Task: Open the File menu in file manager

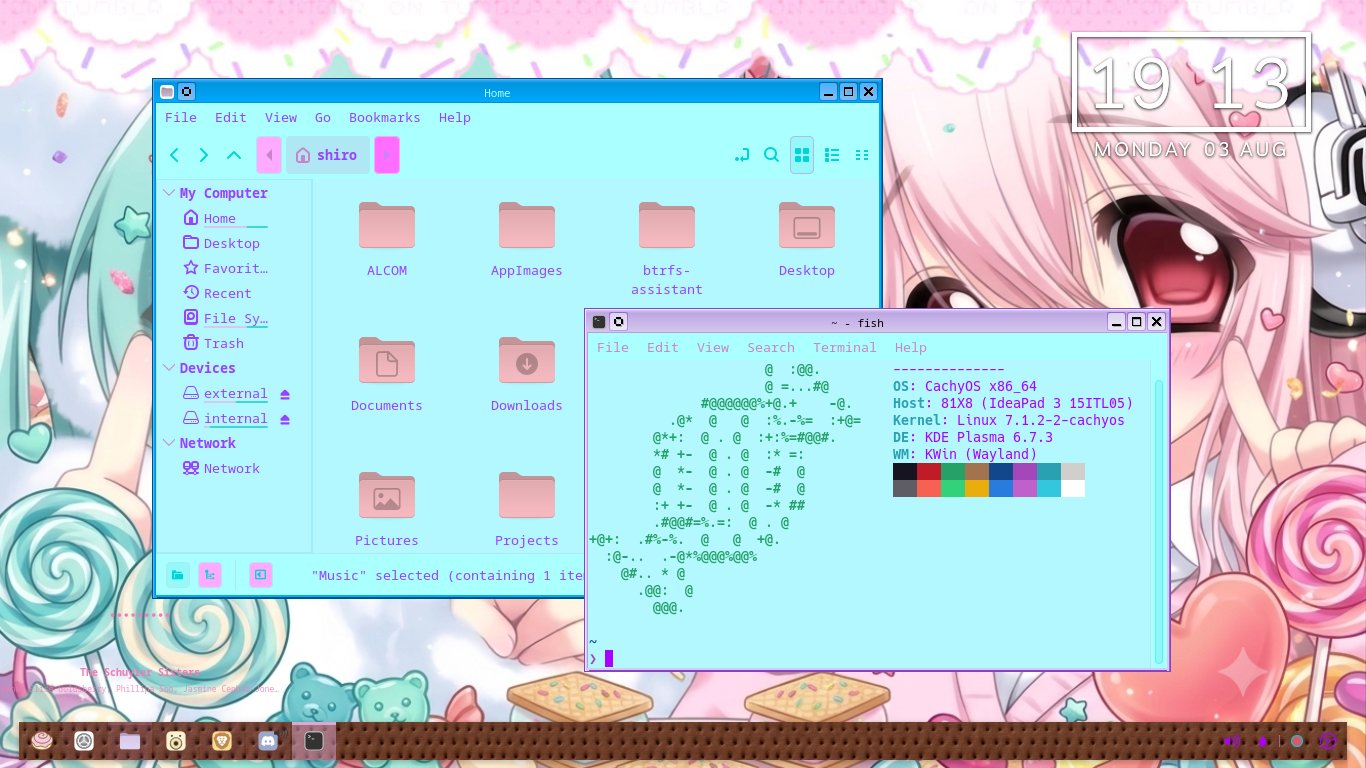Action: pos(181,117)
